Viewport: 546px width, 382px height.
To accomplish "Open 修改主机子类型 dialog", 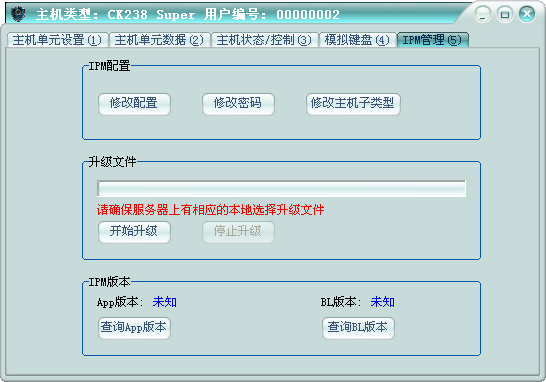I will pyautogui.click(x=353, y=104).
